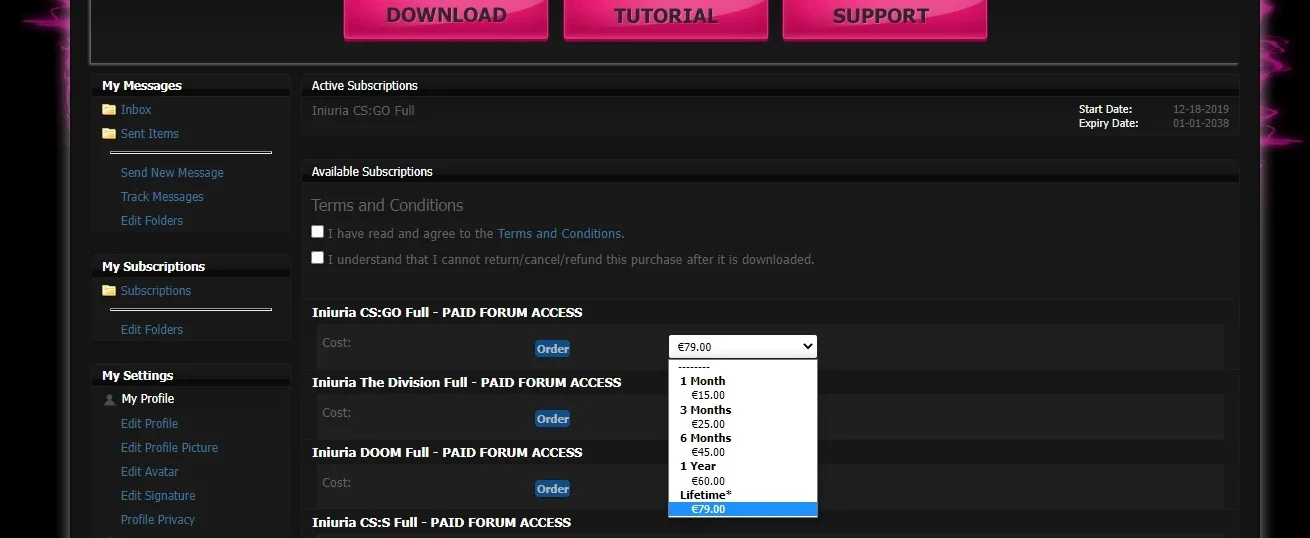Click the My Profile person icon
The height and width of the screenshot is (538, 1310).
109,399
